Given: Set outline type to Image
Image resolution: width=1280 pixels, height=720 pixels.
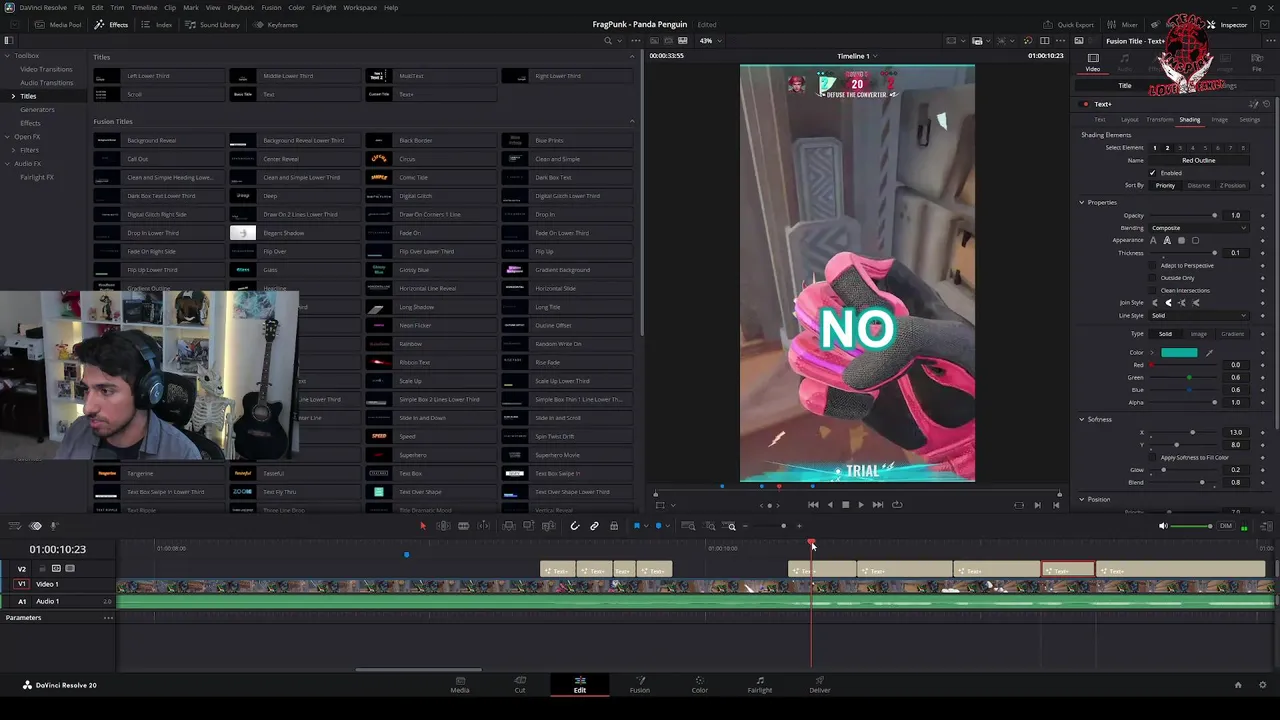Looking at the screenshot, I should tap(1198, 334).
